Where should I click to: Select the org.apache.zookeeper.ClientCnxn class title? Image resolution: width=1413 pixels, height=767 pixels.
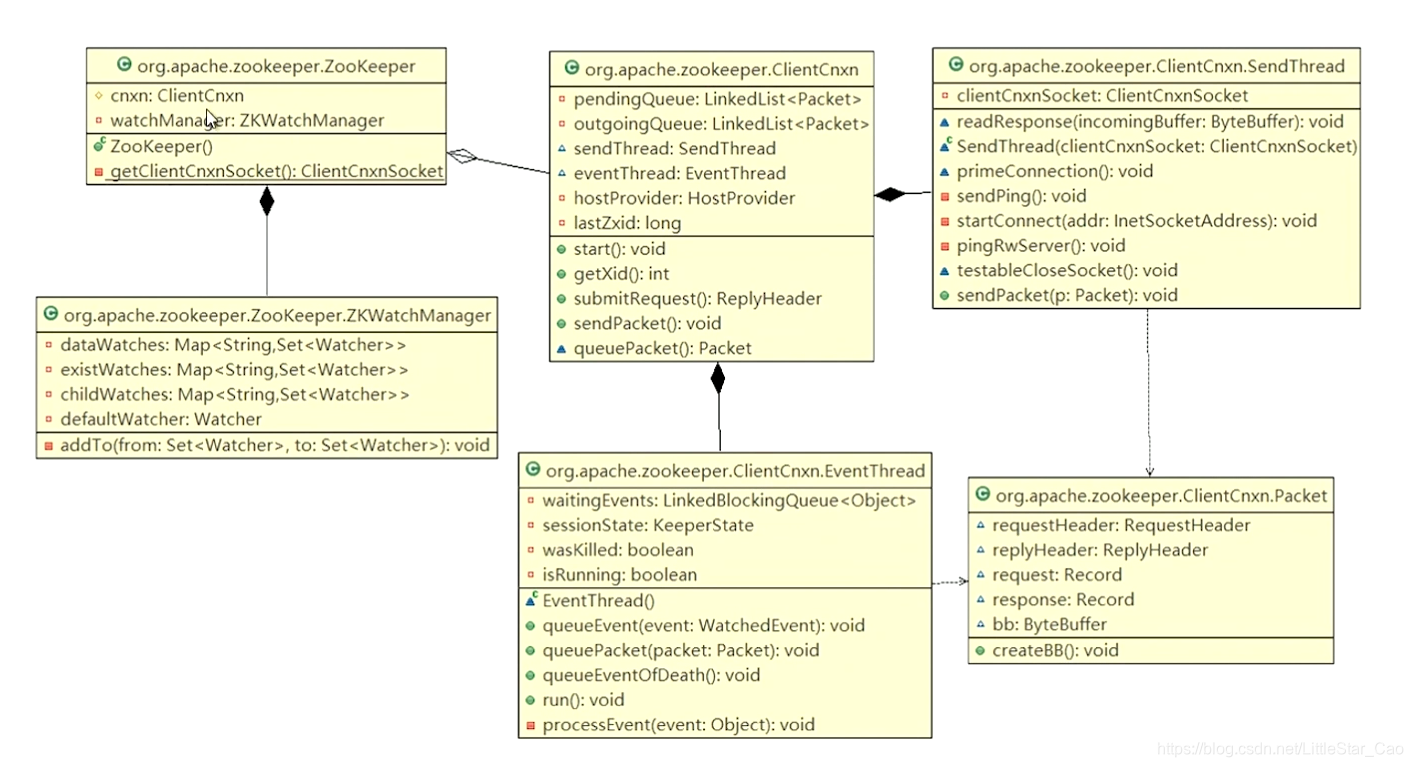[721, 69]
